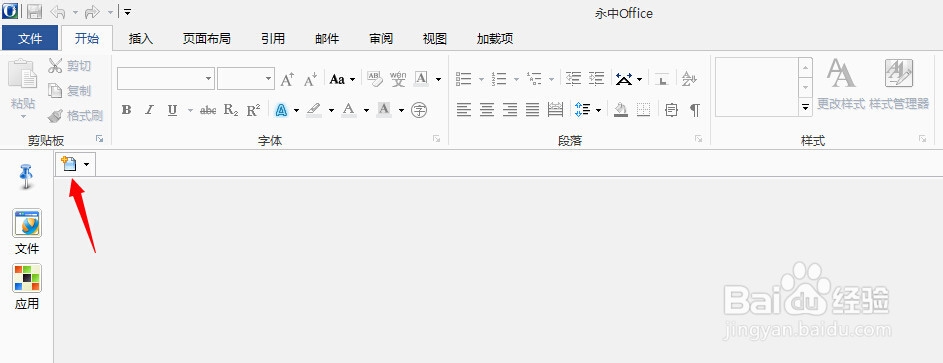
Task: Toggle Center alignment
Action: pyautogui.click(x=487, y=109)
